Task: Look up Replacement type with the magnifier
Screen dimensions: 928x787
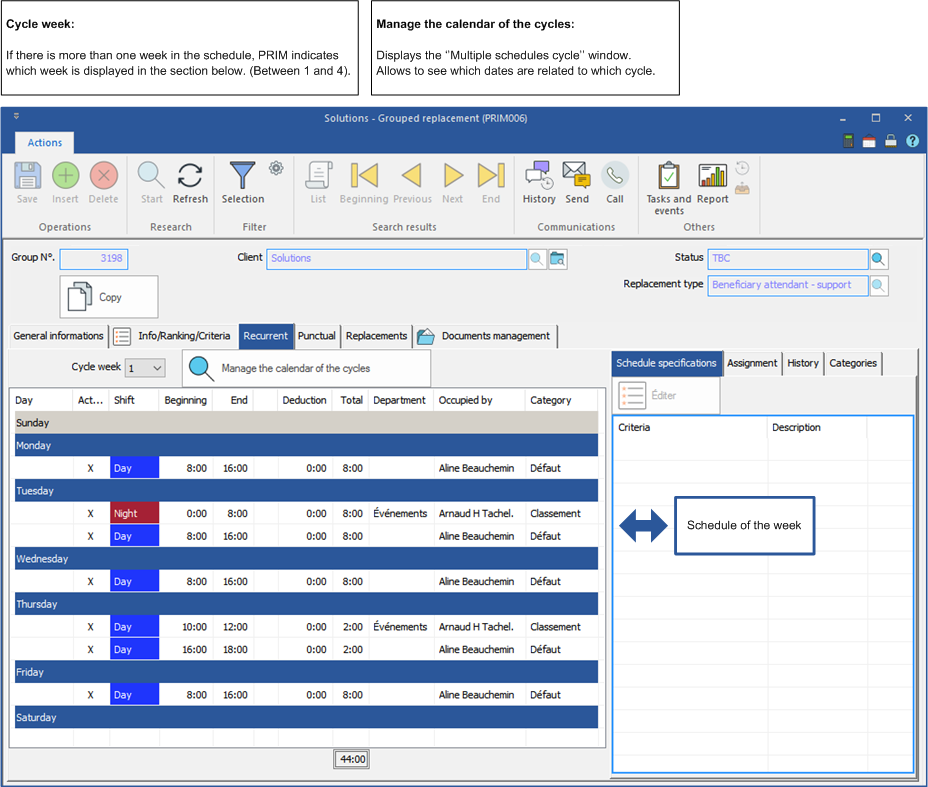Action: (x=879, y=286)
